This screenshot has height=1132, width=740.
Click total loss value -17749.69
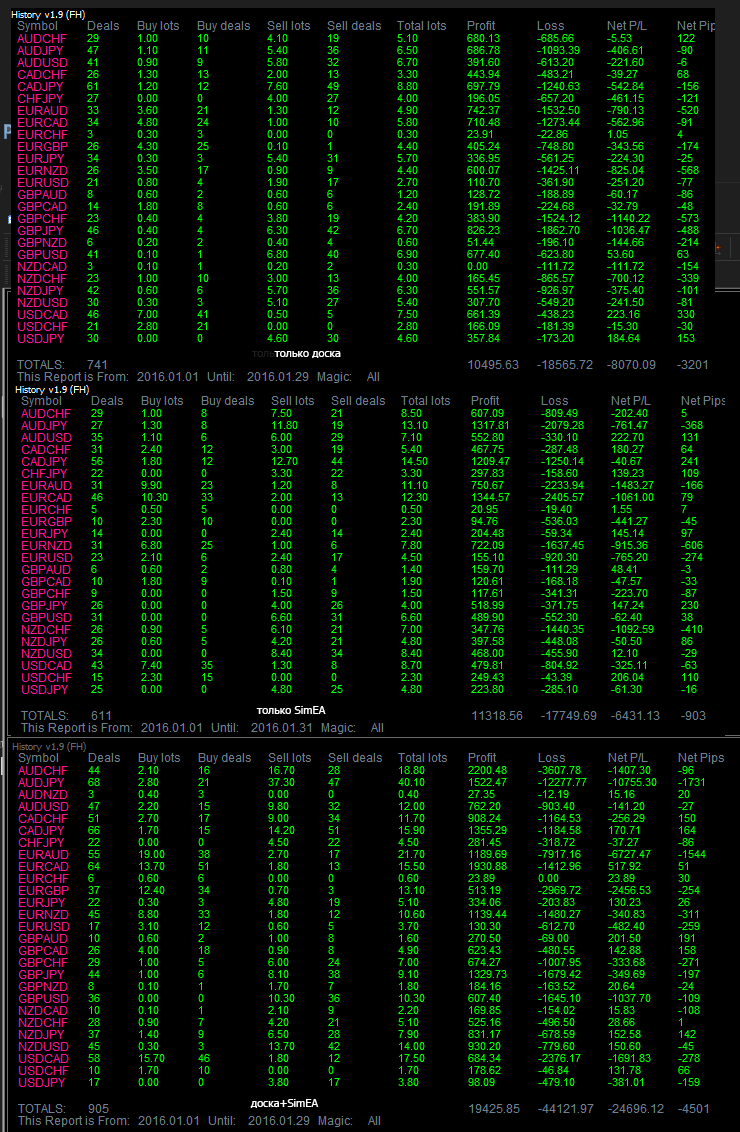(x=568, y=715)
